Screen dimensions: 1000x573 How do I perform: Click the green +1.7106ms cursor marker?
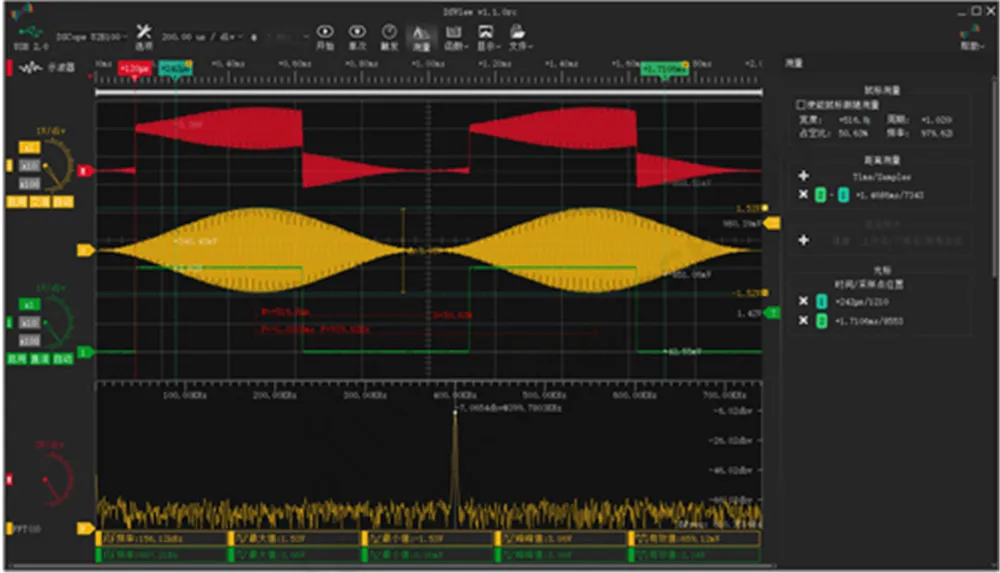point(665,68)
